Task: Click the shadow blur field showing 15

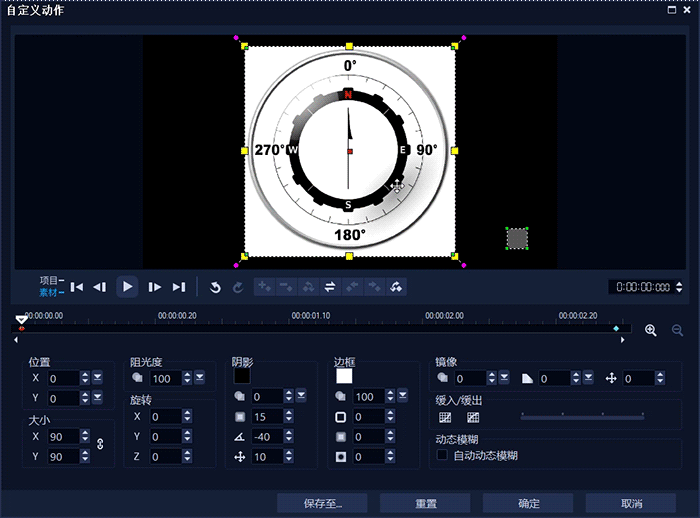Action: (267, 417)
